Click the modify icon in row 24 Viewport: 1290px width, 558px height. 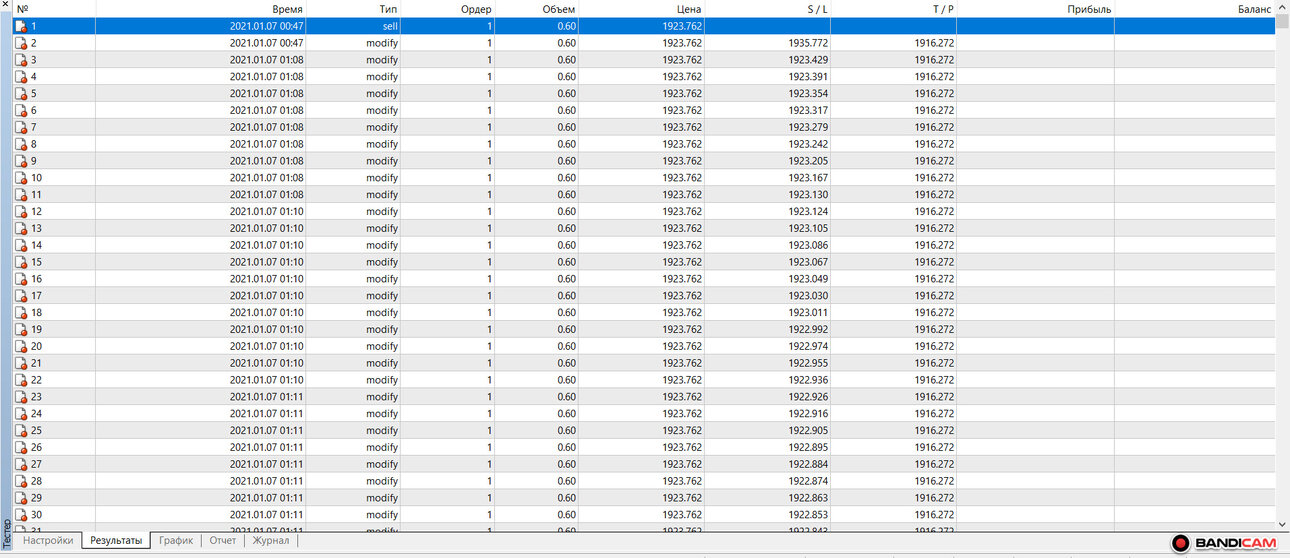pyautogui.click(x=21, y=414)
